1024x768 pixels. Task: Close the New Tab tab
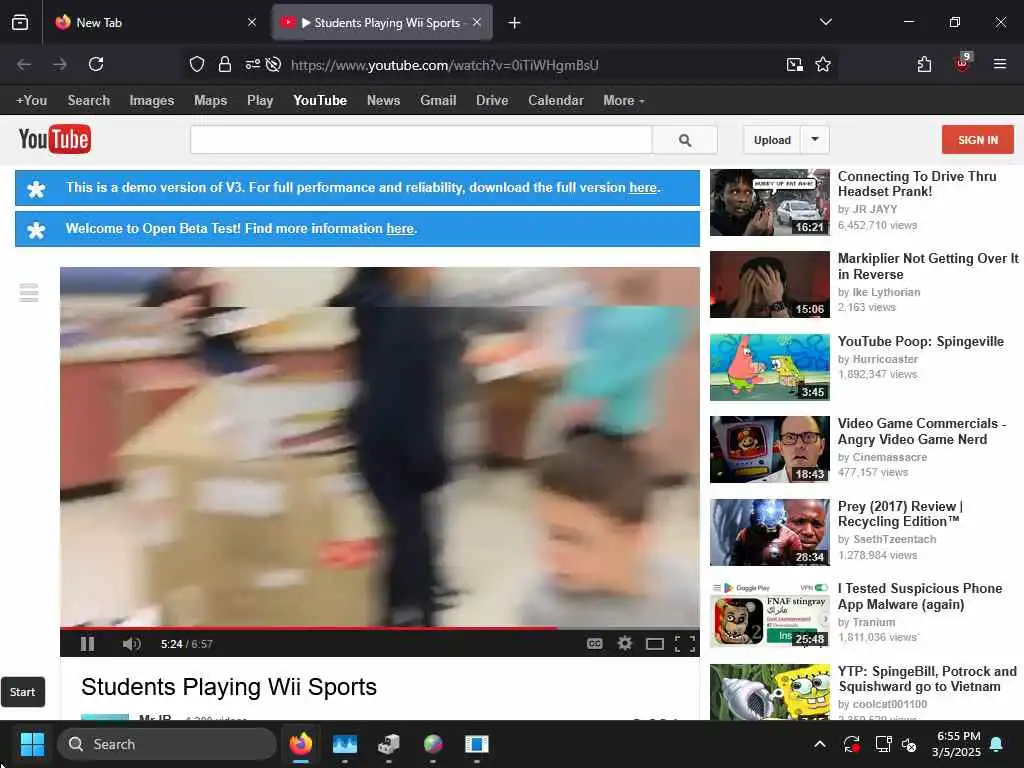pos(252,22)
